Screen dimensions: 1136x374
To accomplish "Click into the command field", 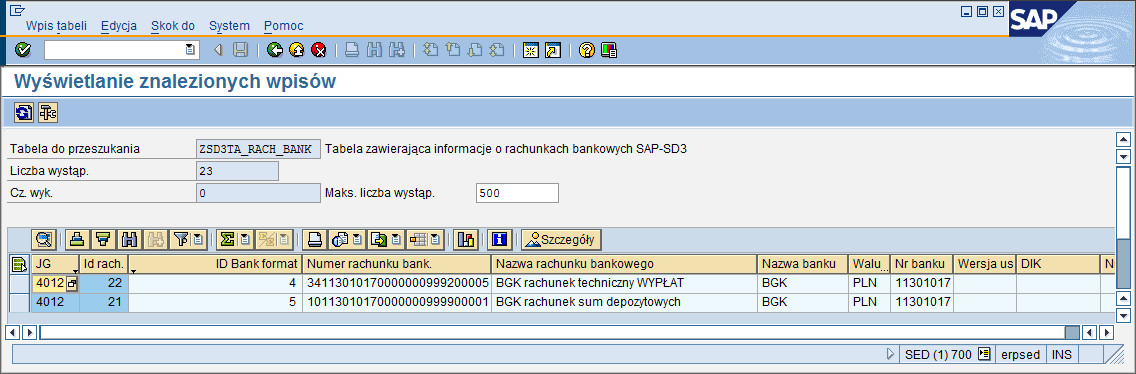I will pyautogui.click(x=114, y=50).
